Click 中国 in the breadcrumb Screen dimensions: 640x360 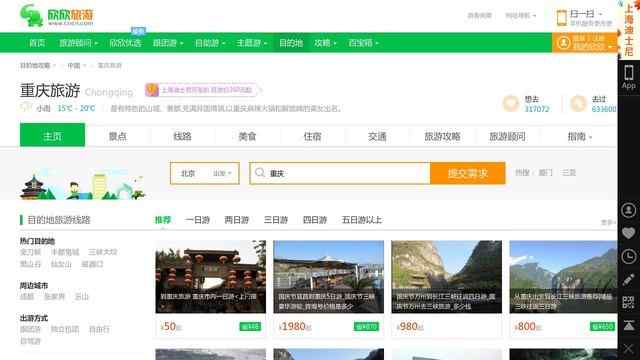click(74, 65)
